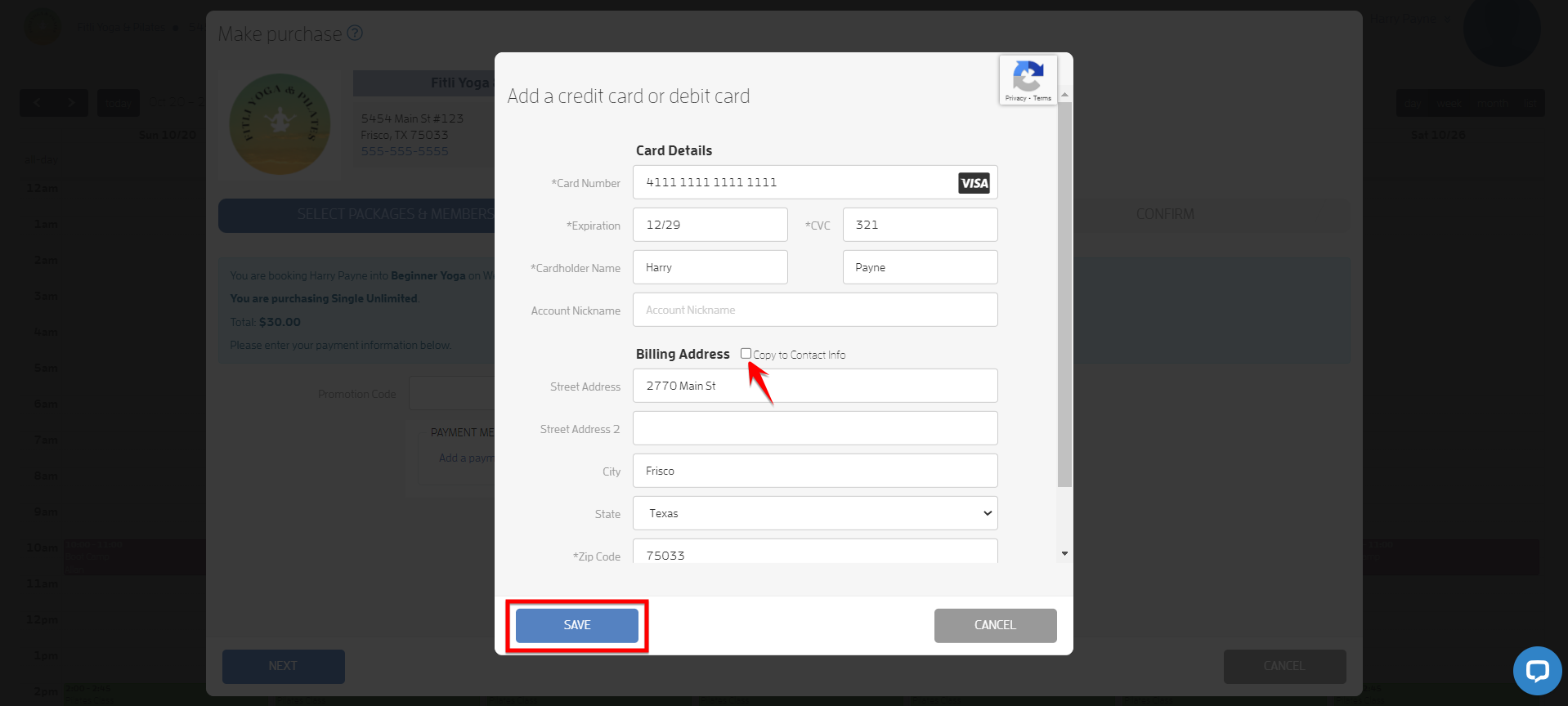The width and height of the screenshot is (1568, 706).
Task: Click the City field containing Frisco
Action: [815, 471]
